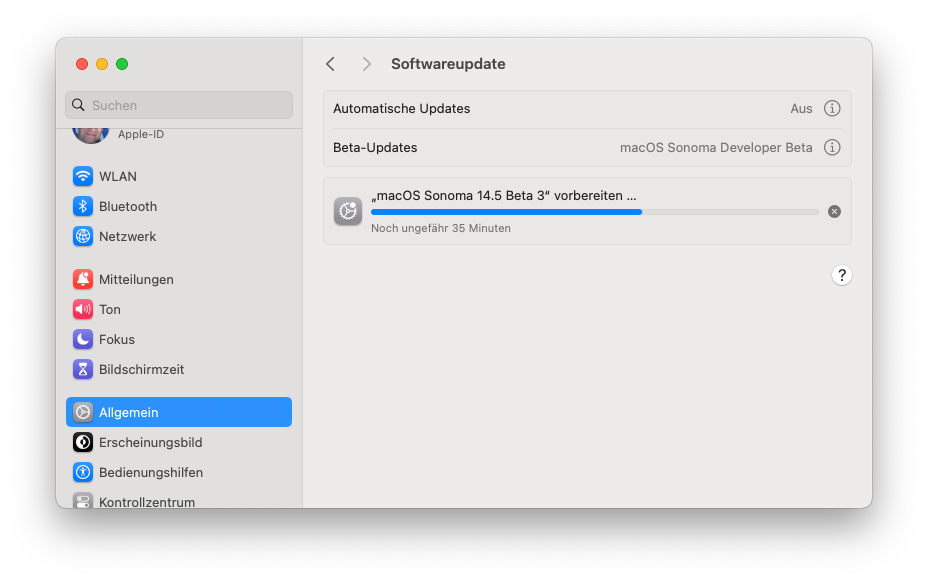
Task: Open Kontrollzentrum settings
Action: tap(146, 502)
